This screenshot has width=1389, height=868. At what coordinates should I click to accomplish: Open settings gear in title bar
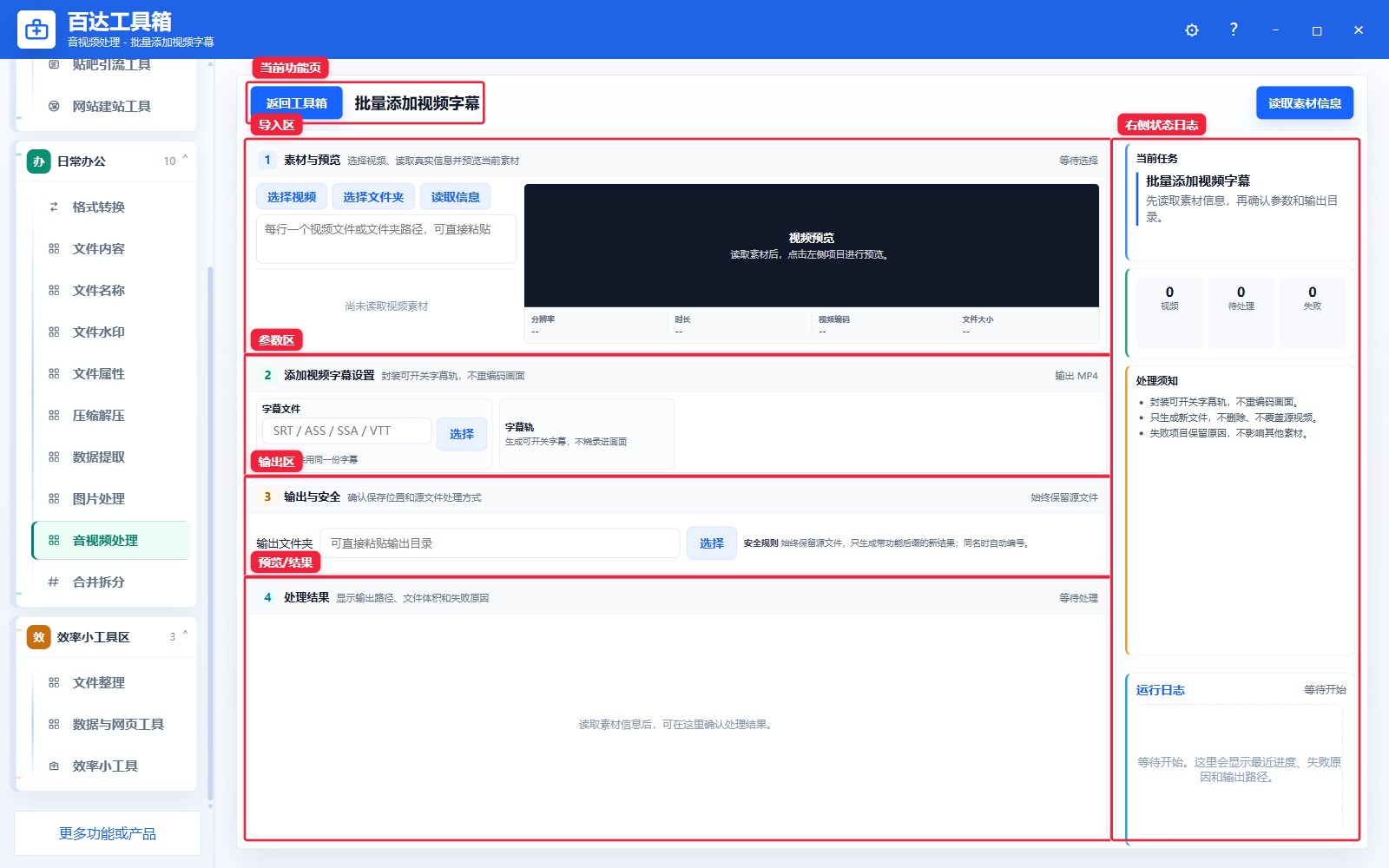(1192, 30)
